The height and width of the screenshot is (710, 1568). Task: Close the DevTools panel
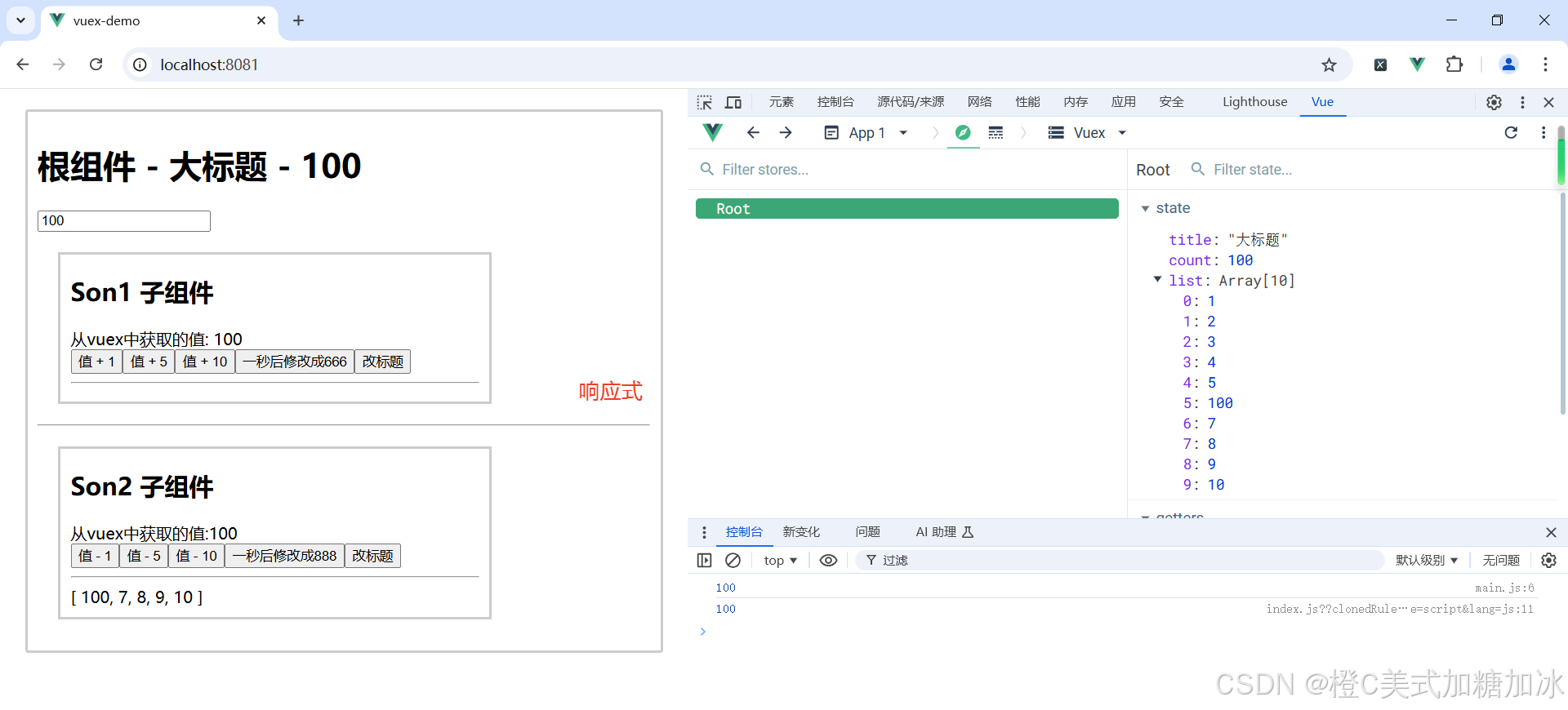tap(1548, 102)
